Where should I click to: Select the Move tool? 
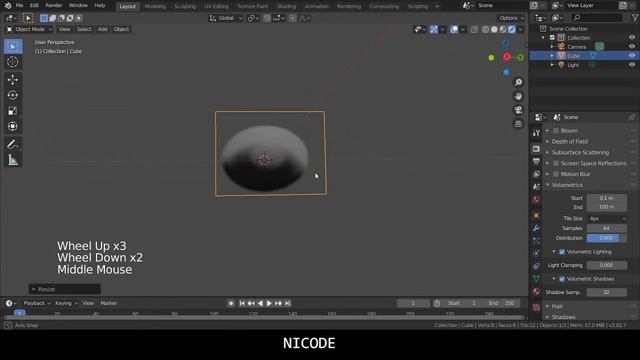pos(13,80)
